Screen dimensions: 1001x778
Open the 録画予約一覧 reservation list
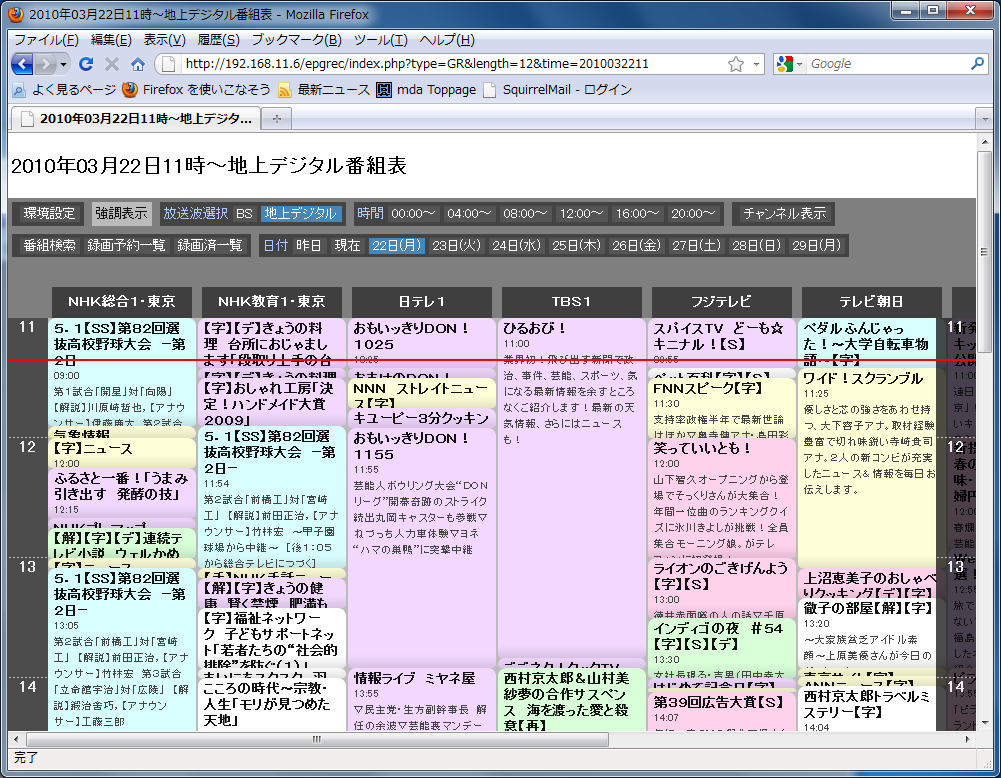[x=126, y=246]
